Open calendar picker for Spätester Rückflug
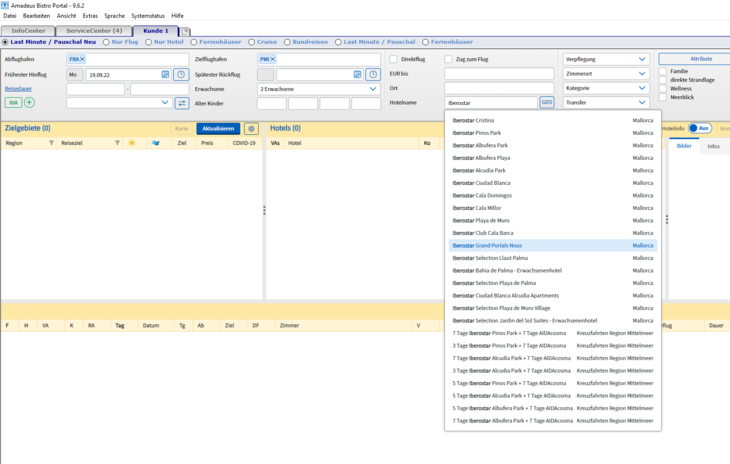Screen dimensions: 730x464 point(358,74)
